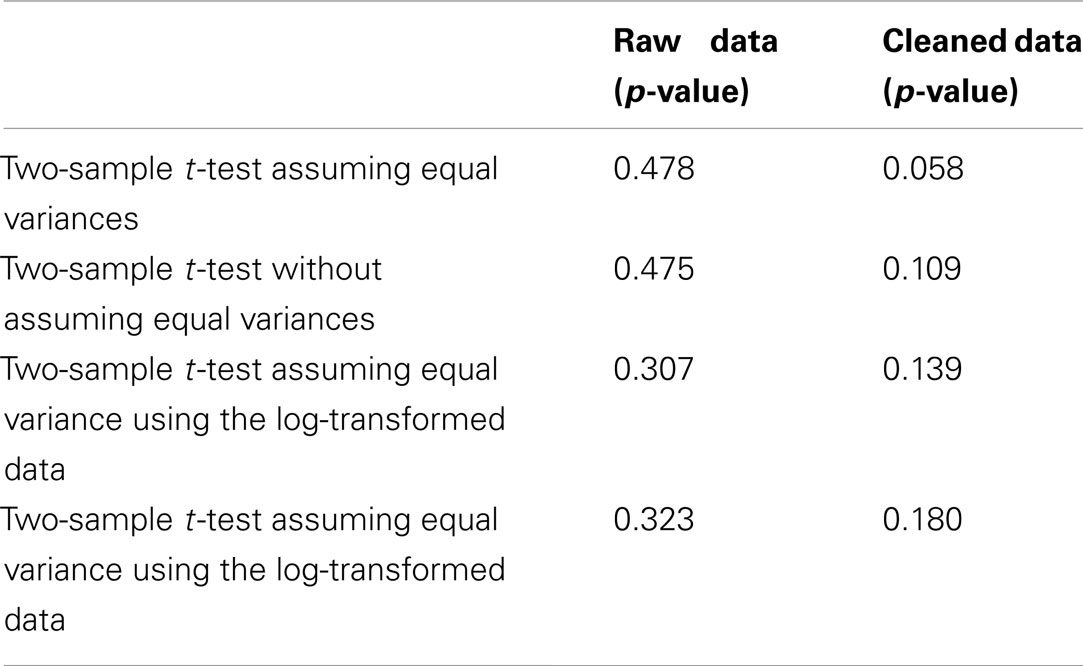The image size is (1083, 666).
Task: Select the raw data p-value 0.323
Action: pyautogui.click(x=653, y=520)
